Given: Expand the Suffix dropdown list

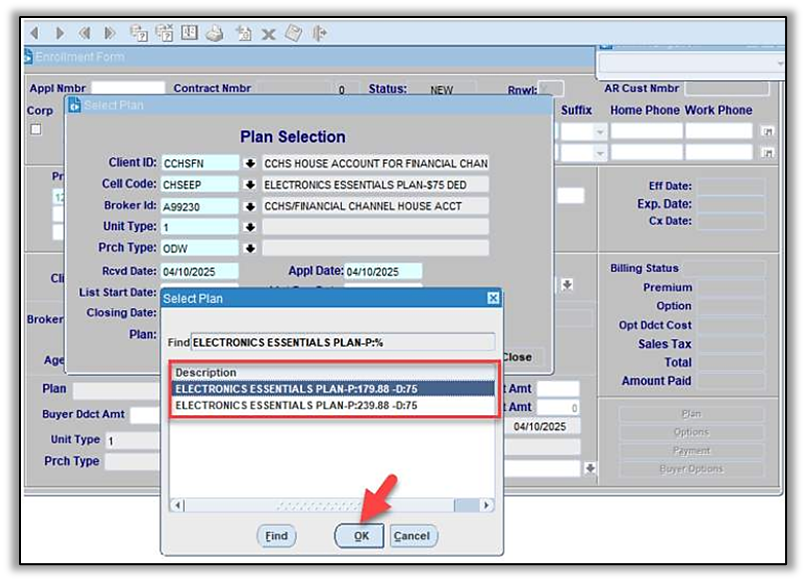Looking at the screenshot, I should pos(600,132).
